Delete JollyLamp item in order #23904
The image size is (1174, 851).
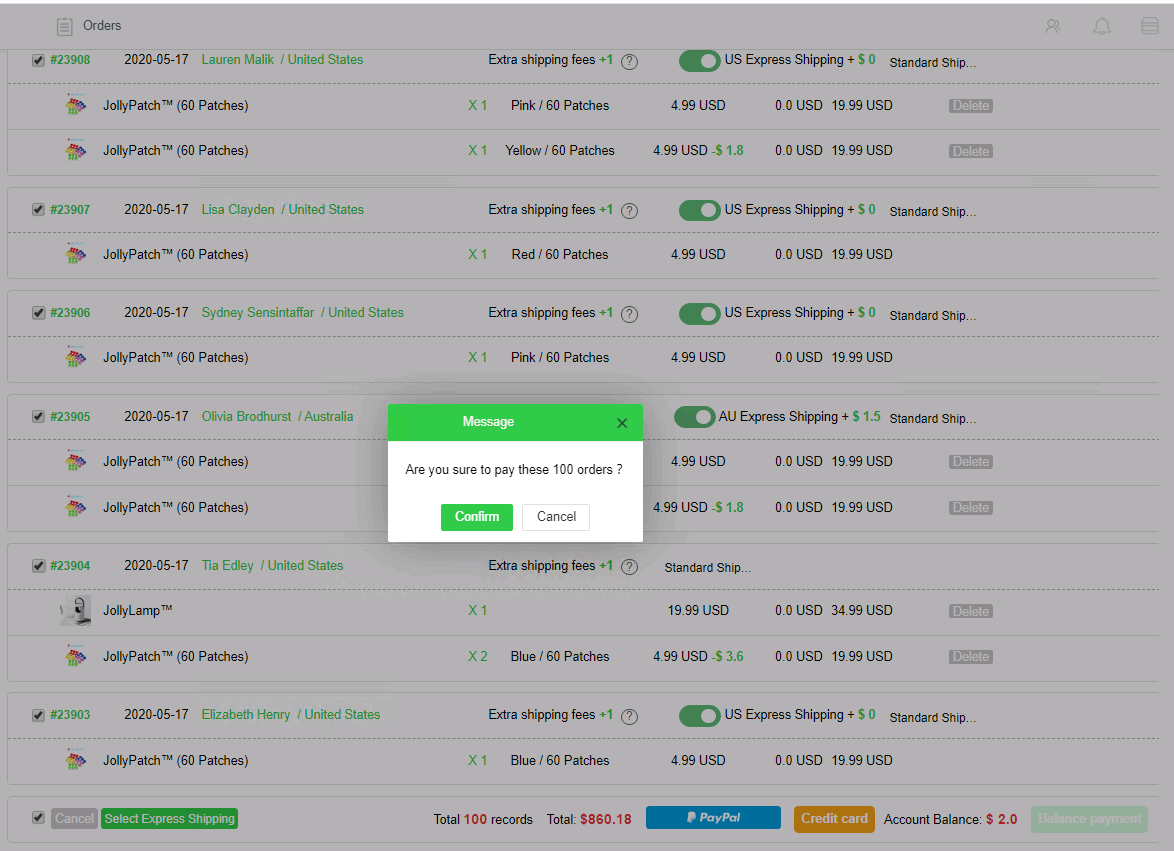click(971, 611)
